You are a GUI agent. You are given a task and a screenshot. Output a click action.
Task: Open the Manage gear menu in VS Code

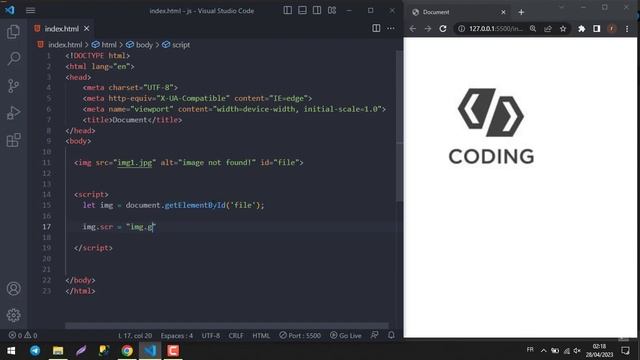pyautogui.click(x=13, y=315)
